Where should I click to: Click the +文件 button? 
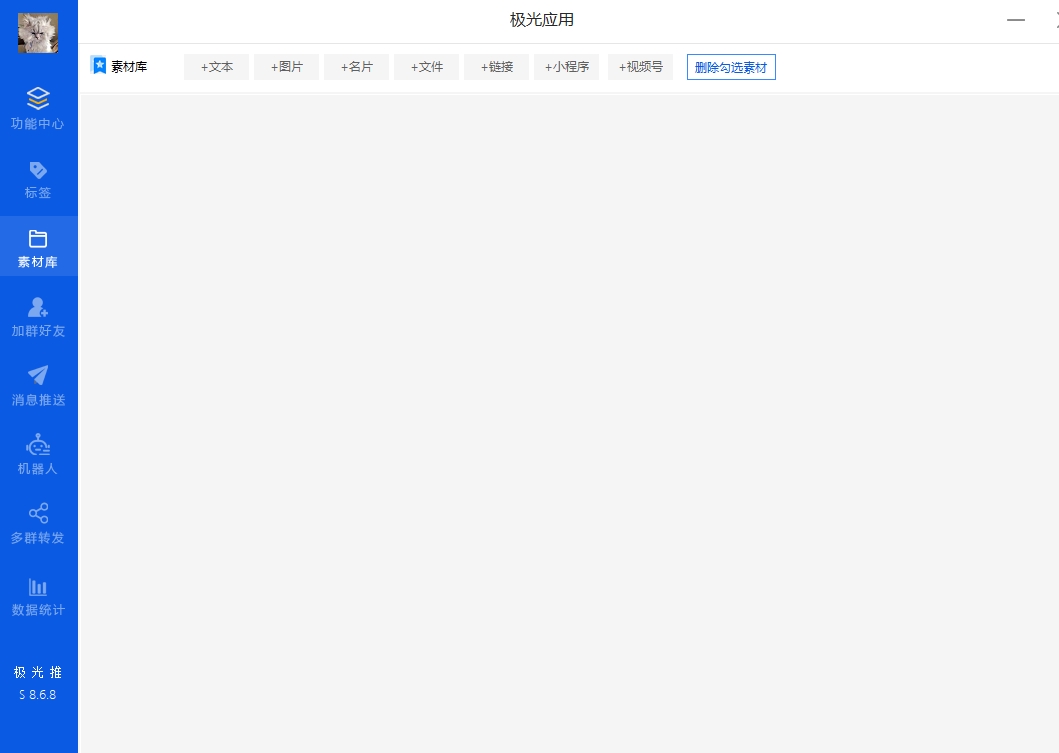426,67
